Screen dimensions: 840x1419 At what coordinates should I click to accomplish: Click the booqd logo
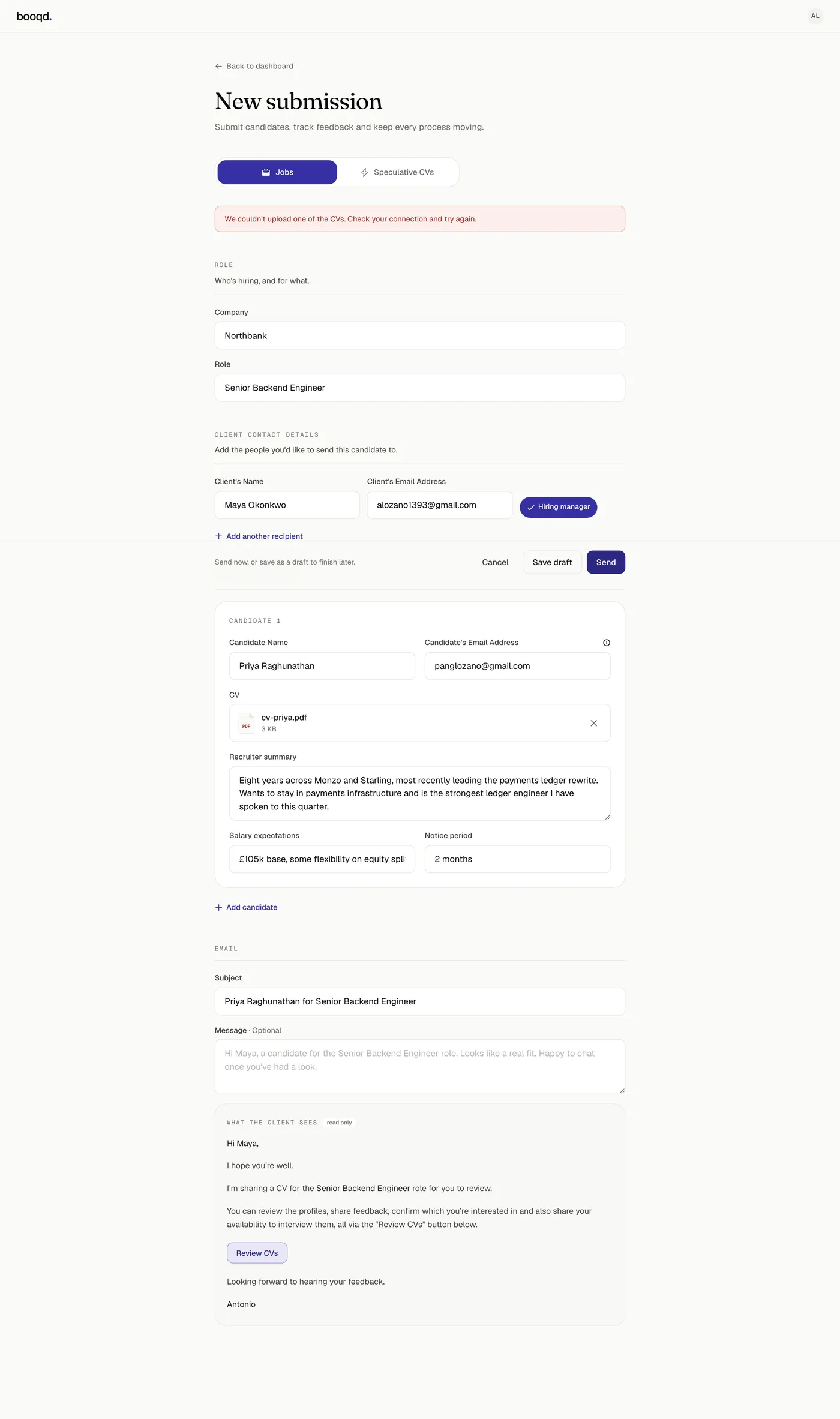pos(34,16)
